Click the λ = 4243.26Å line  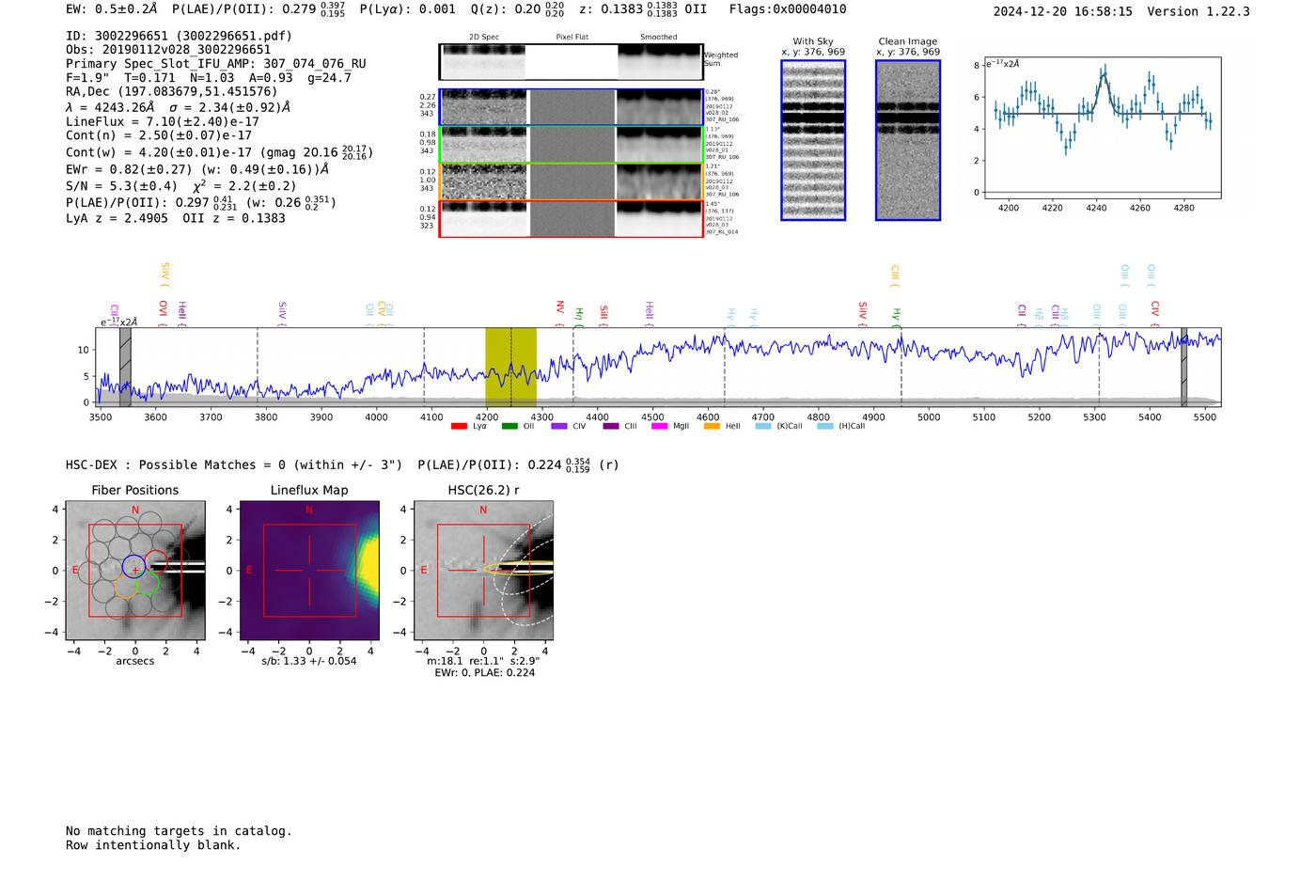(179, 107)
